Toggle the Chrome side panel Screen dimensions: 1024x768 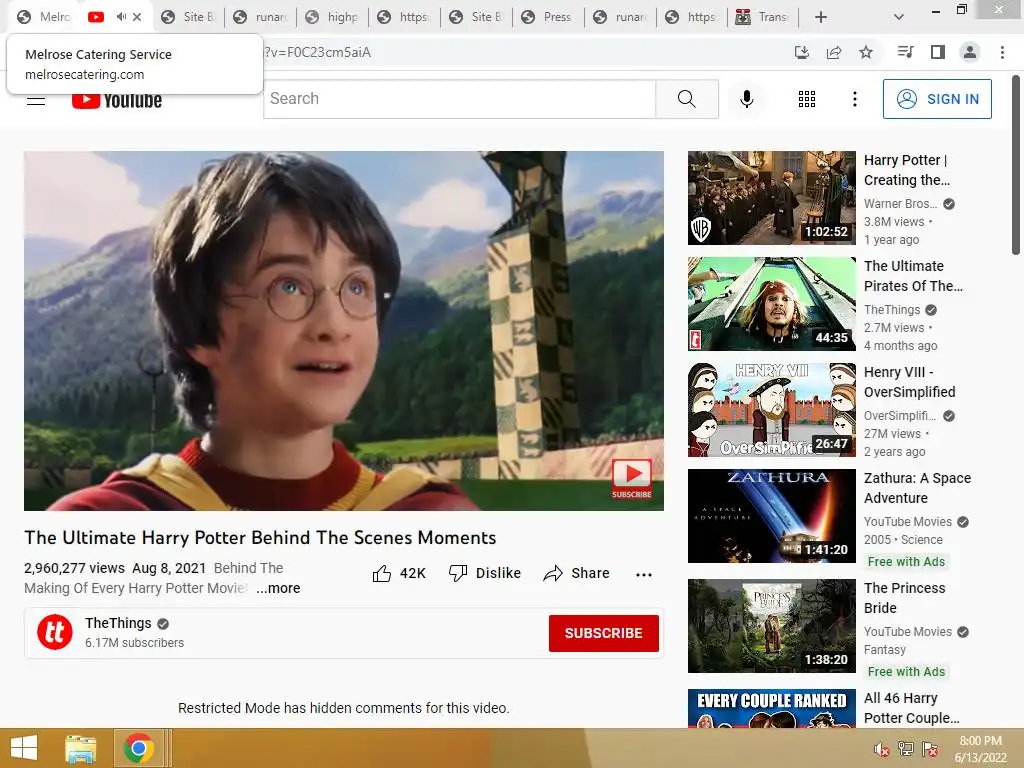pos(938,52)
